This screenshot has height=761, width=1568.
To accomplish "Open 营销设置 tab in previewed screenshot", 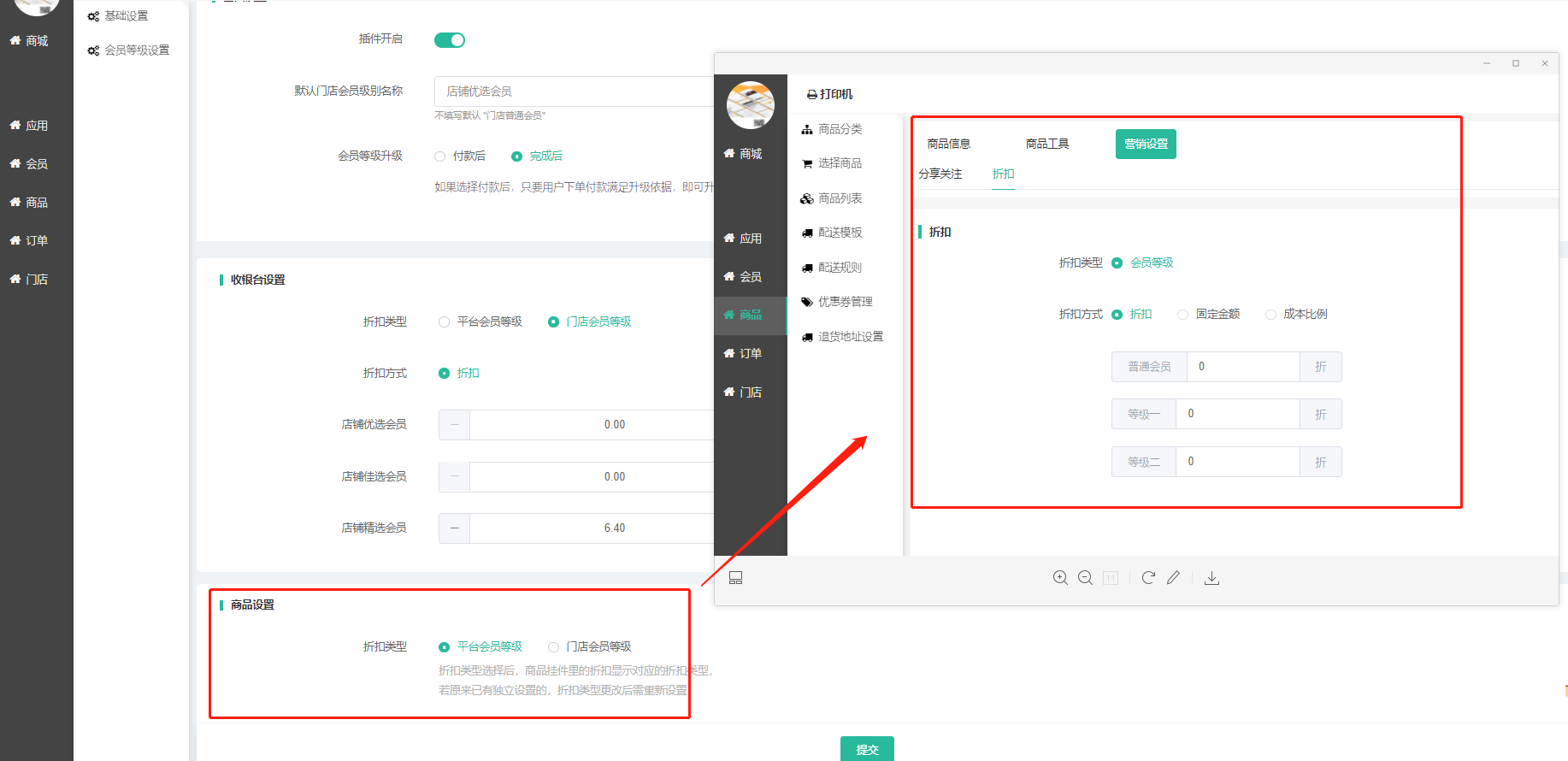I will pos(1146,145).
